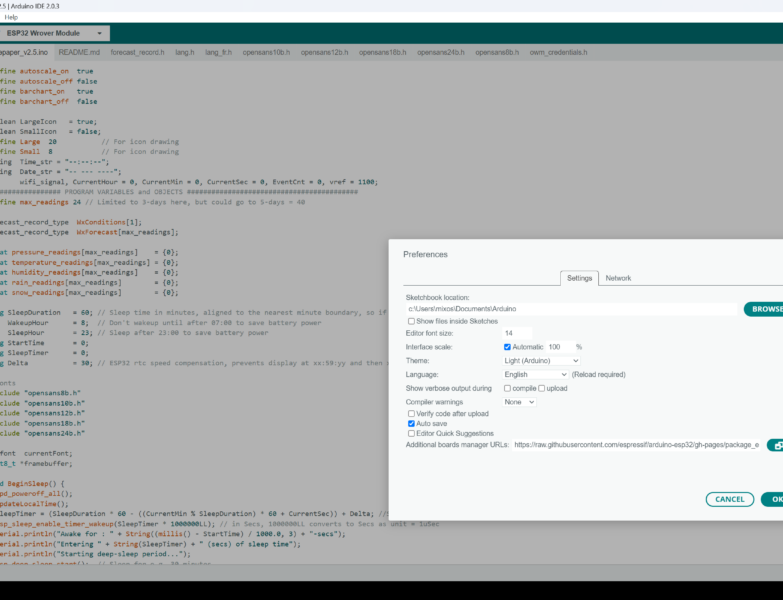Enable verbose output during compile

507,388
